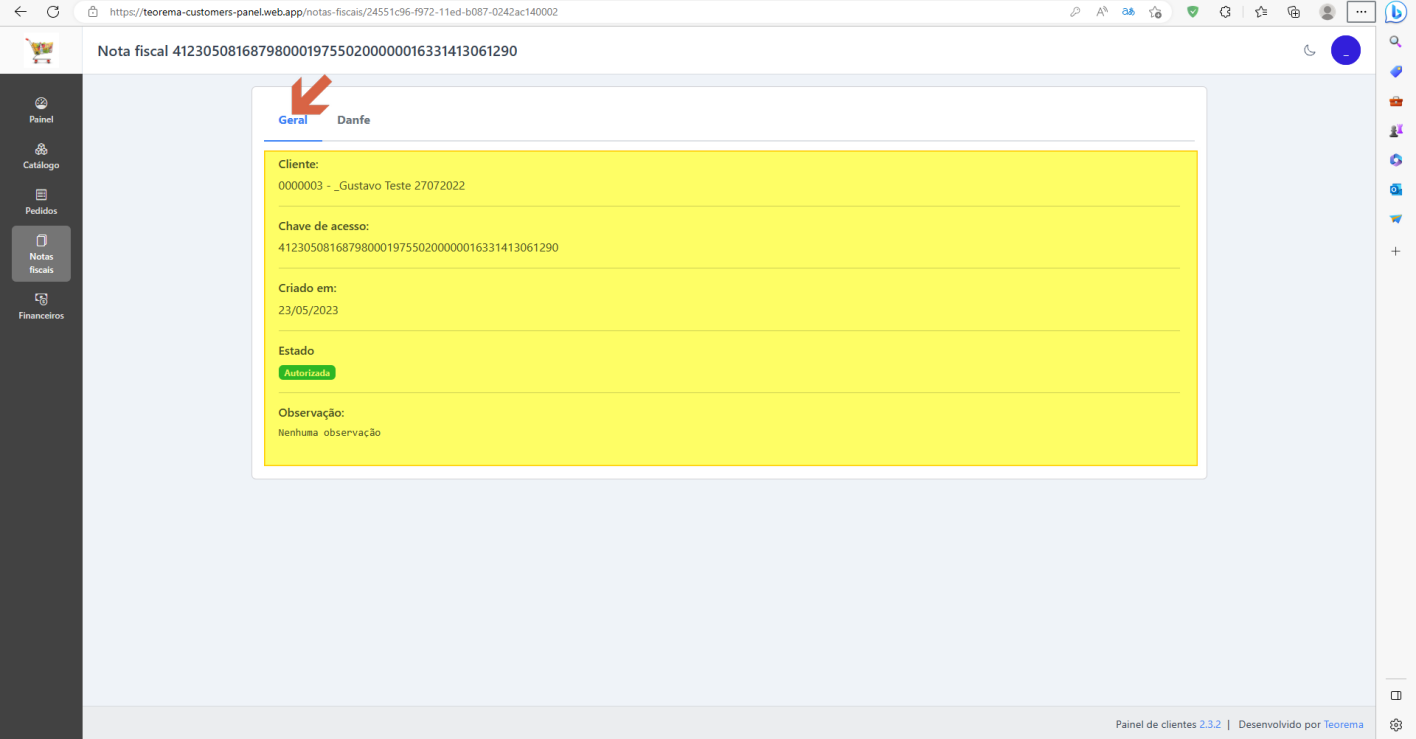Click the site lock icon

point(92,12)
